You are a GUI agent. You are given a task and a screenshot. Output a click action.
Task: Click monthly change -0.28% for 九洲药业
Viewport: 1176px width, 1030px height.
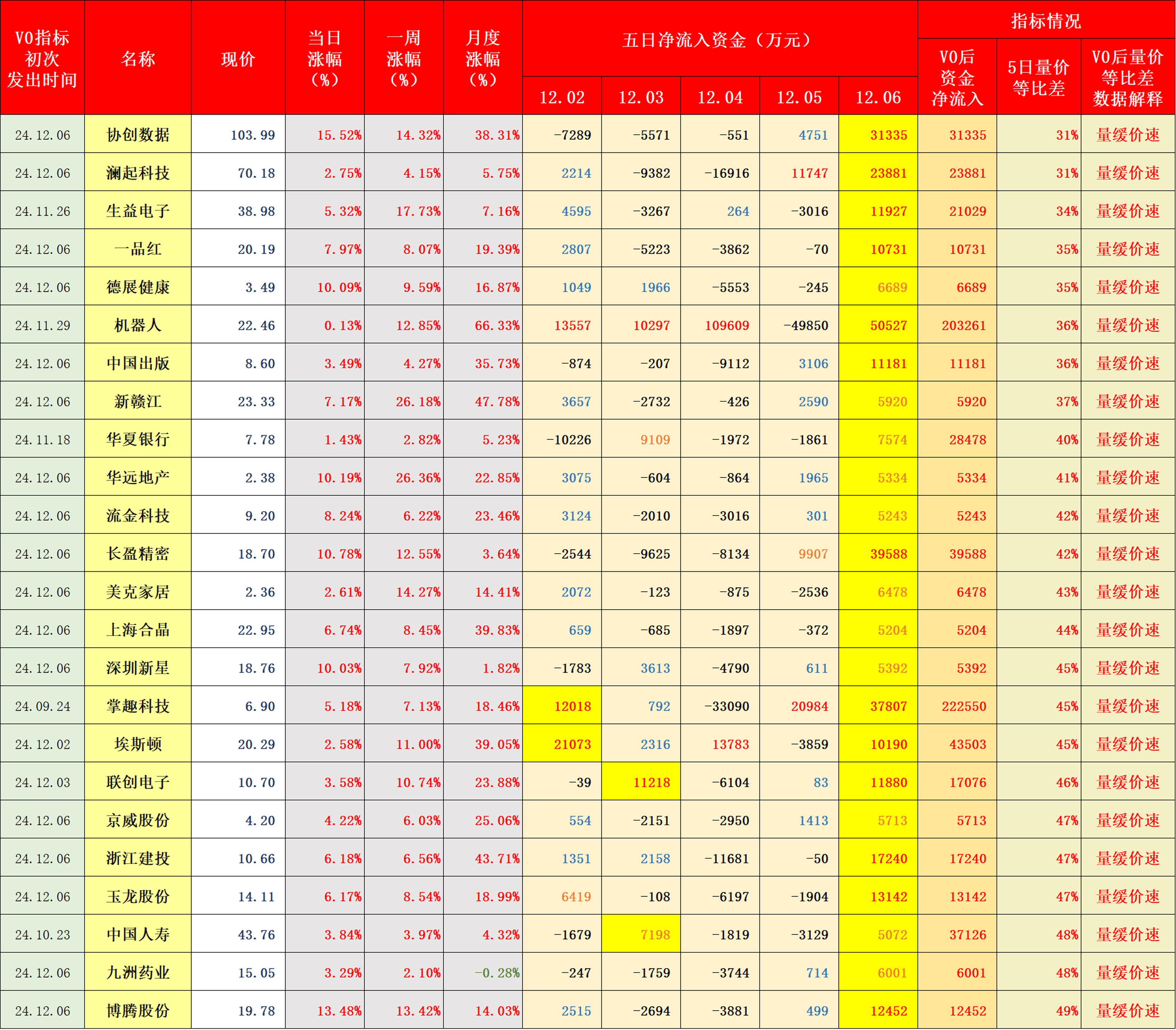(x=483, y=972)
